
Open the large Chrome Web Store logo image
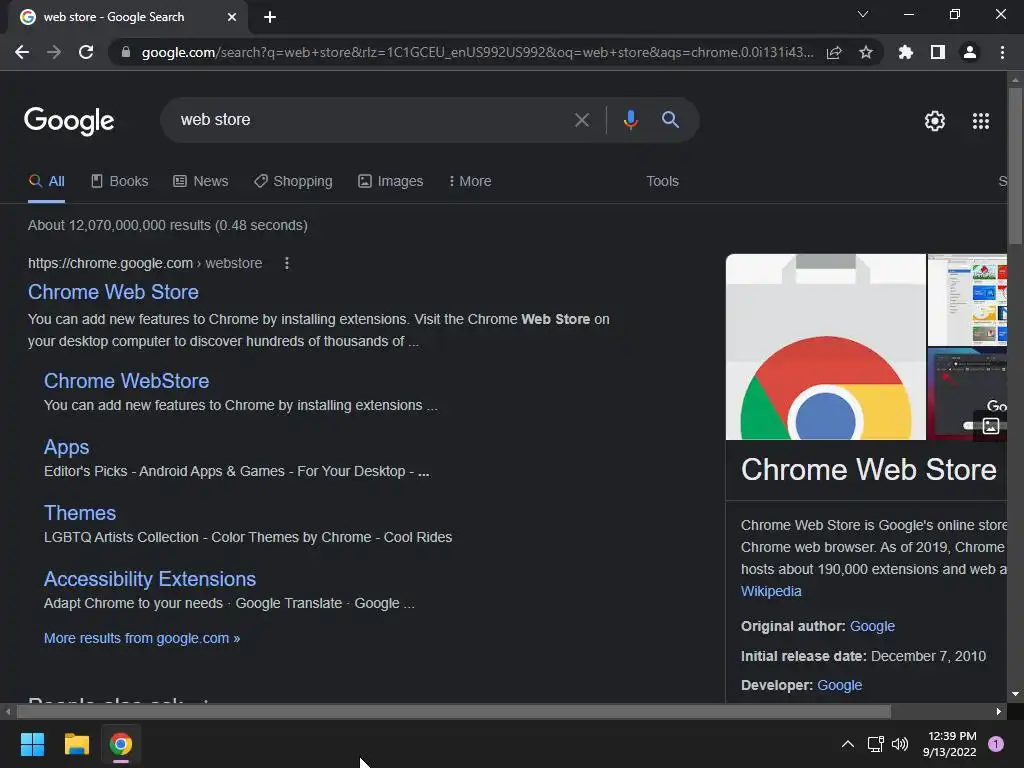(x=825, y=347)
